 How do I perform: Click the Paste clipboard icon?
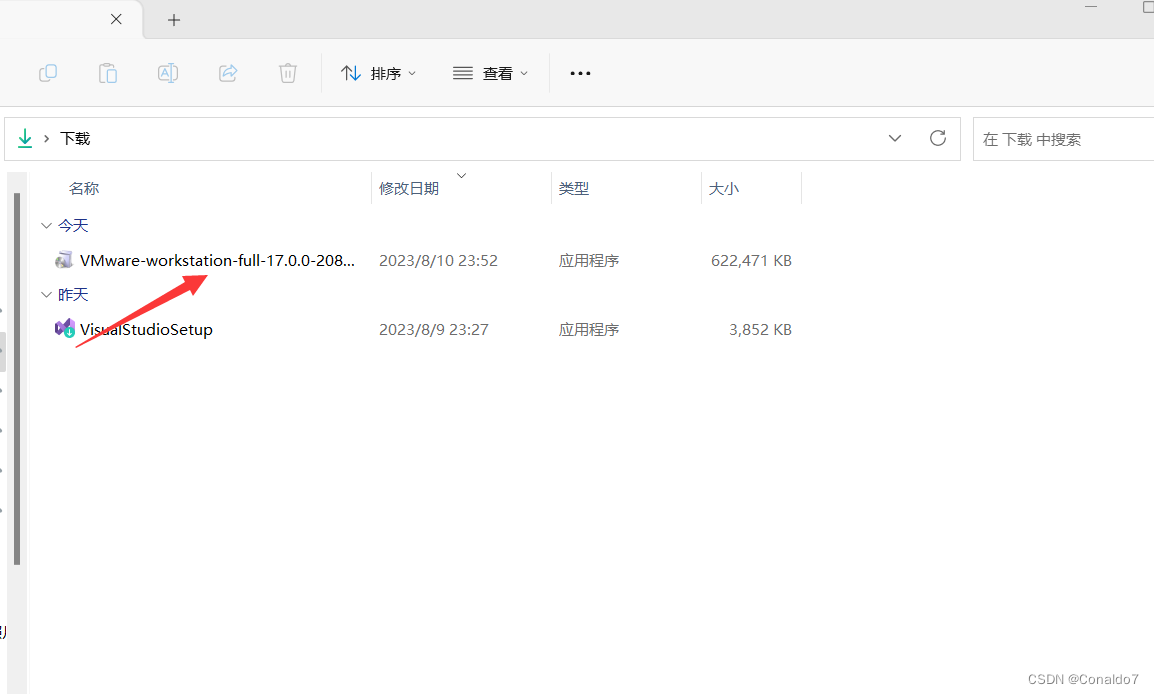[x=108, y=73]
